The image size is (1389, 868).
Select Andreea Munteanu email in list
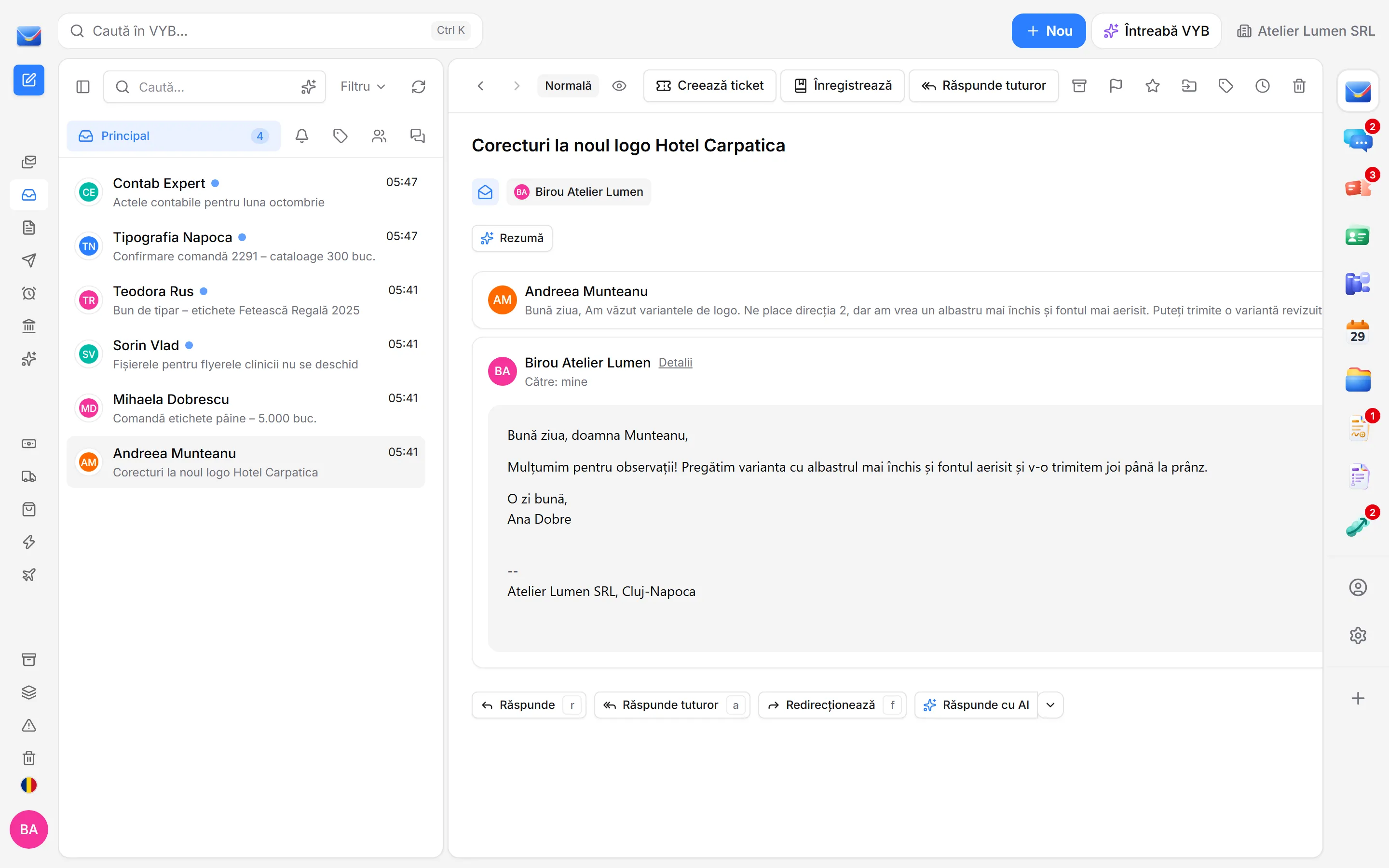[245, 462]
